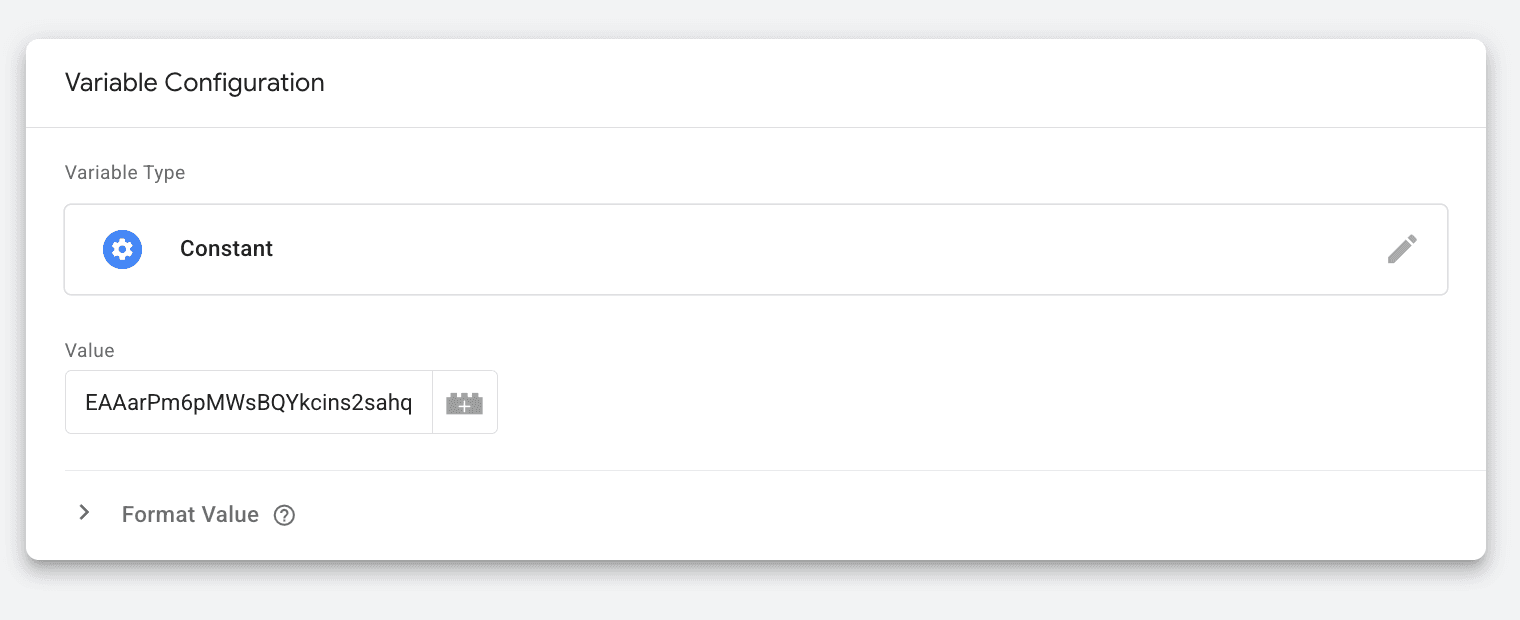Click the Variable Type label area
The height and width of the screenshot is (620, 1520).
(124, 172)
